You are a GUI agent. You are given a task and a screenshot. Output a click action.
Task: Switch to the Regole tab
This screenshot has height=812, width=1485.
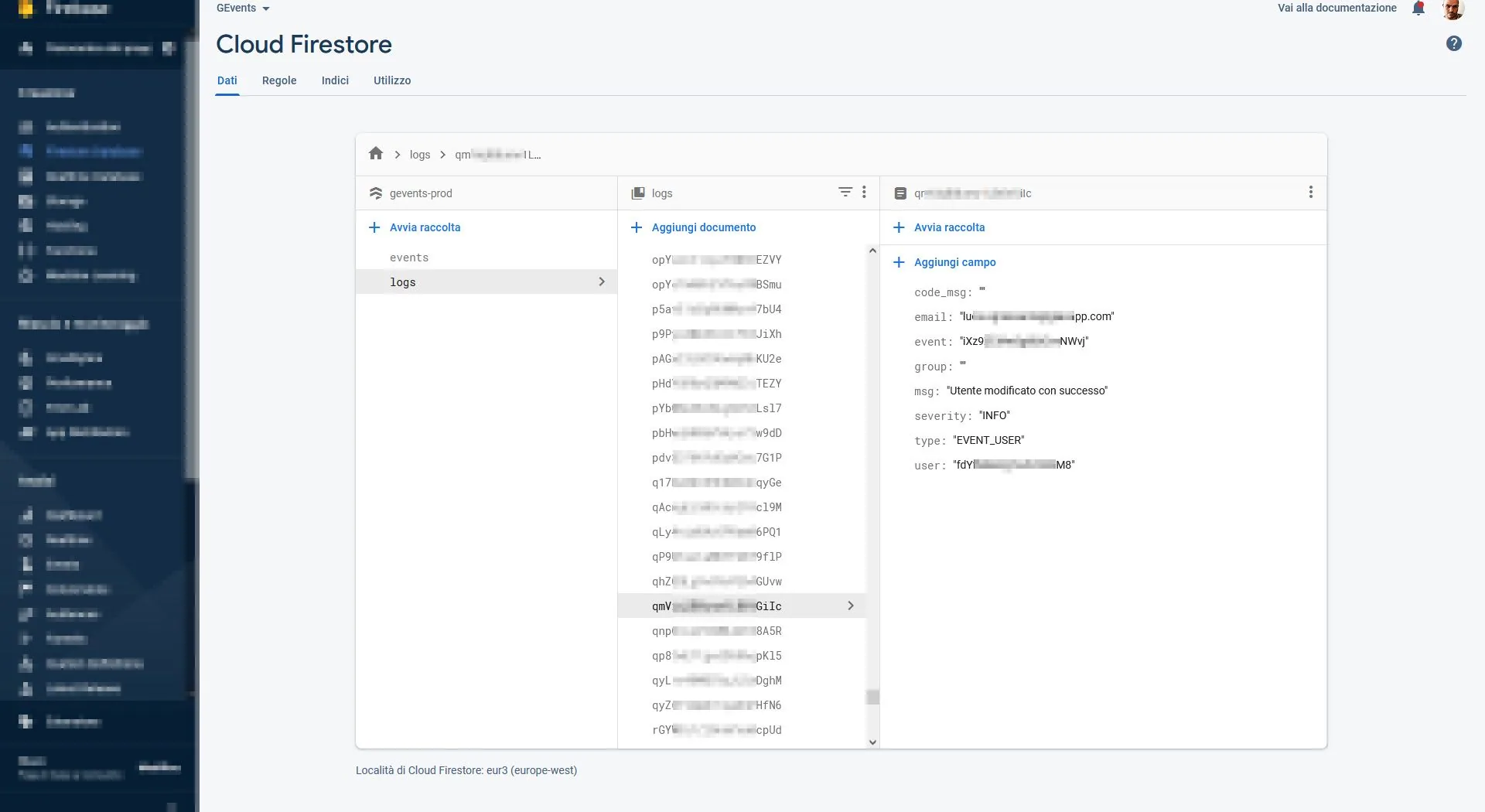point(279,80)
